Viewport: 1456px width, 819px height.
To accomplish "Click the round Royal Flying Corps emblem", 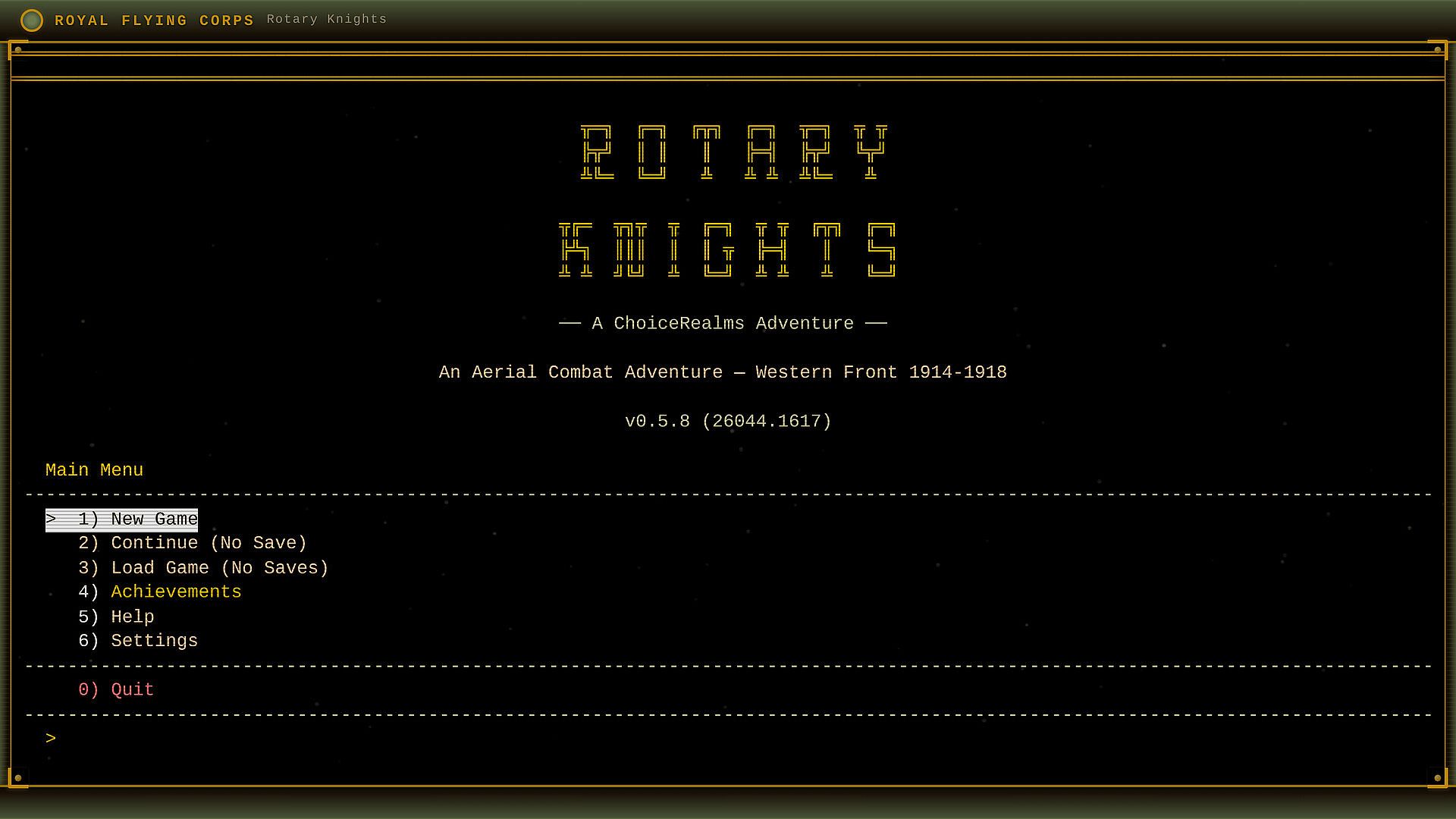I will pos(31,20).
